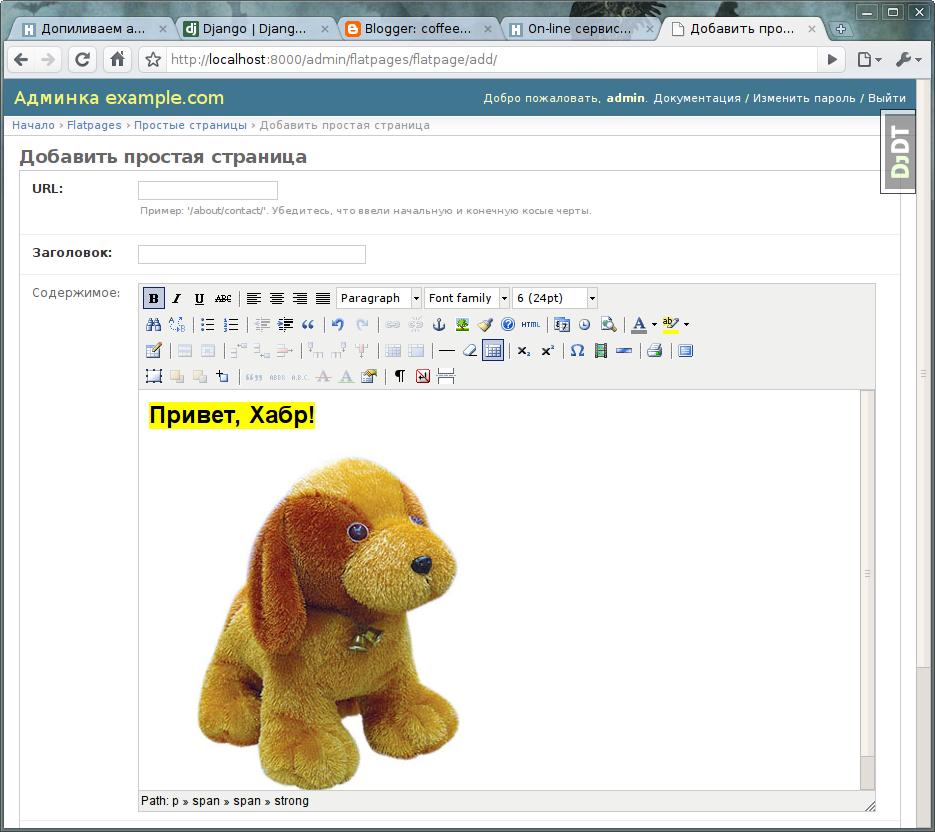Switch to Blogger: coffee tab
This screenshot has height=832, width=935.
pyautogui.click(x=419, y=29)
